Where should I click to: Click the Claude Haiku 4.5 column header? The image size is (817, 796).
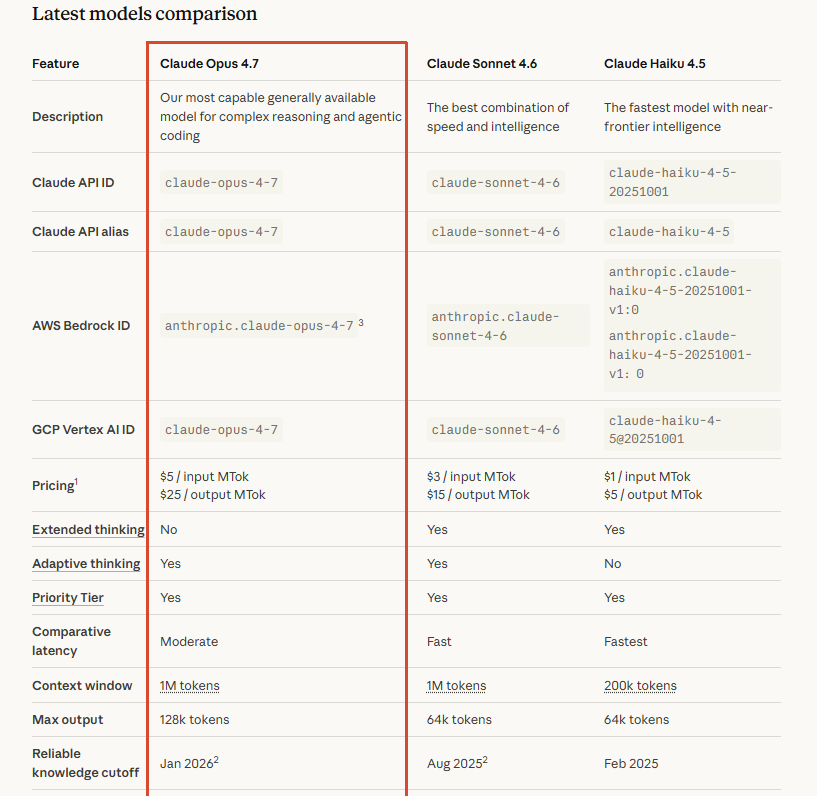[655, 64]
